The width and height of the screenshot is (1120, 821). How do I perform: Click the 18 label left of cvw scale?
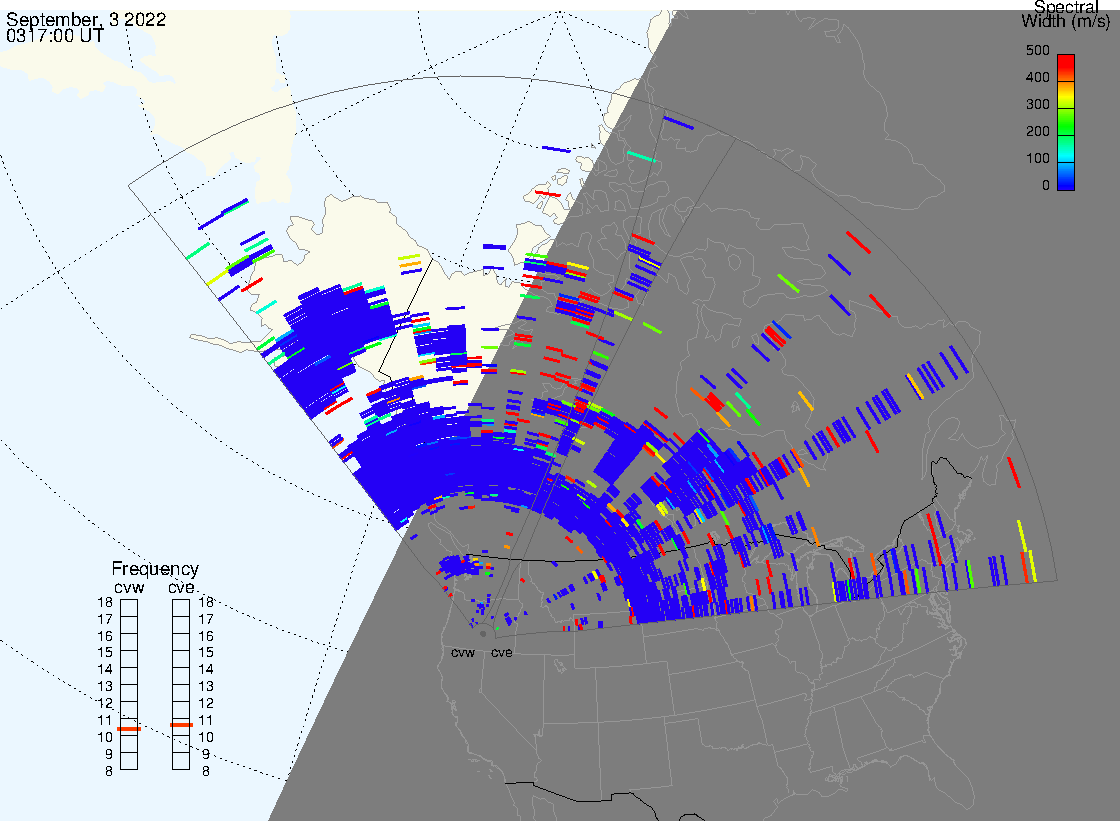click(105, 602)
